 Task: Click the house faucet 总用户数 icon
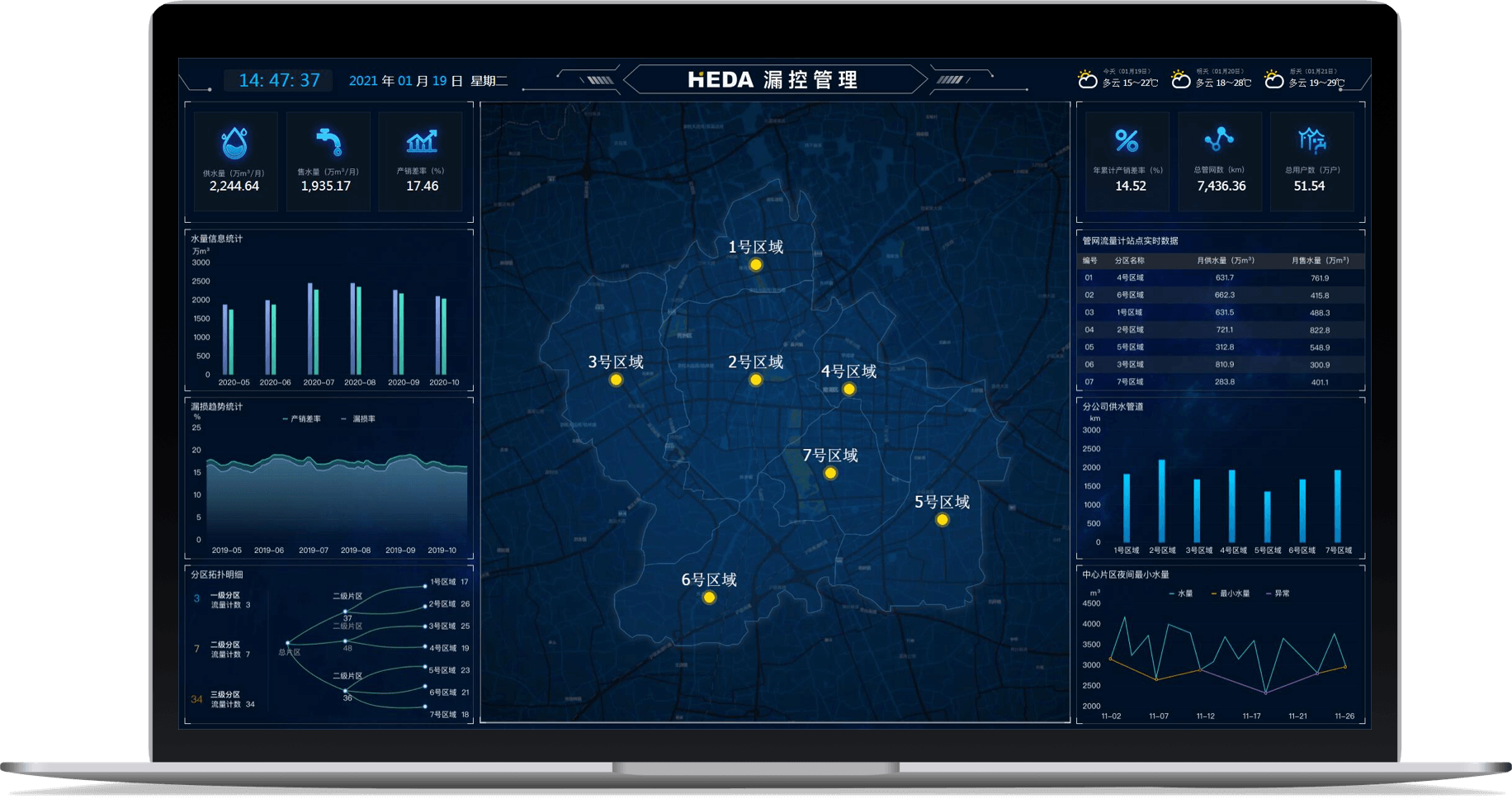pyautogui.click(x=1311, y=140)
